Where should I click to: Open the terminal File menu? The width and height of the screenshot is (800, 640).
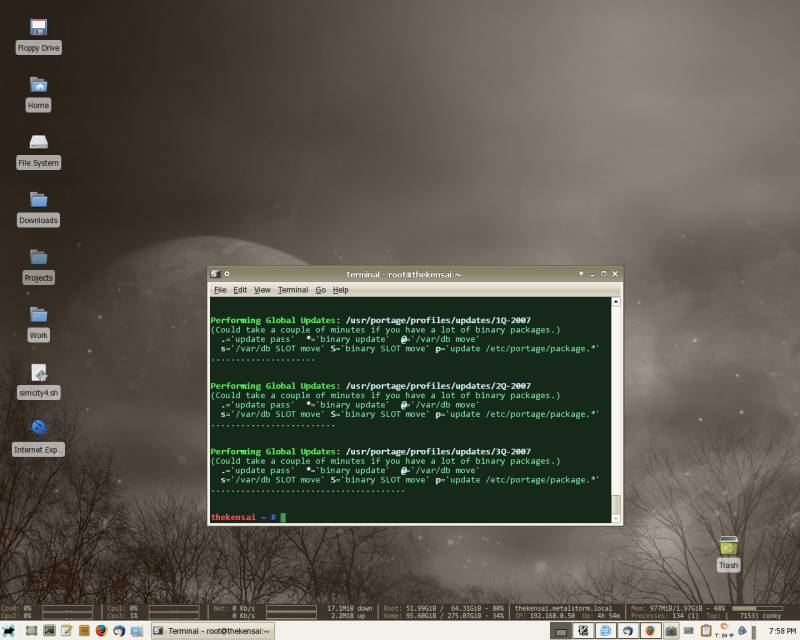pyautogui.click(x=220, y=290)
